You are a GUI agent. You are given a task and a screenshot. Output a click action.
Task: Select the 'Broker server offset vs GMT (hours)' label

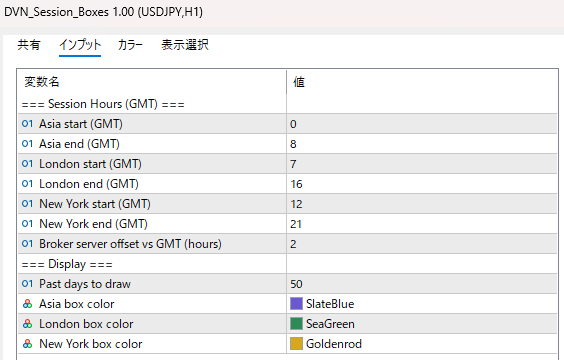click(130, 244)
